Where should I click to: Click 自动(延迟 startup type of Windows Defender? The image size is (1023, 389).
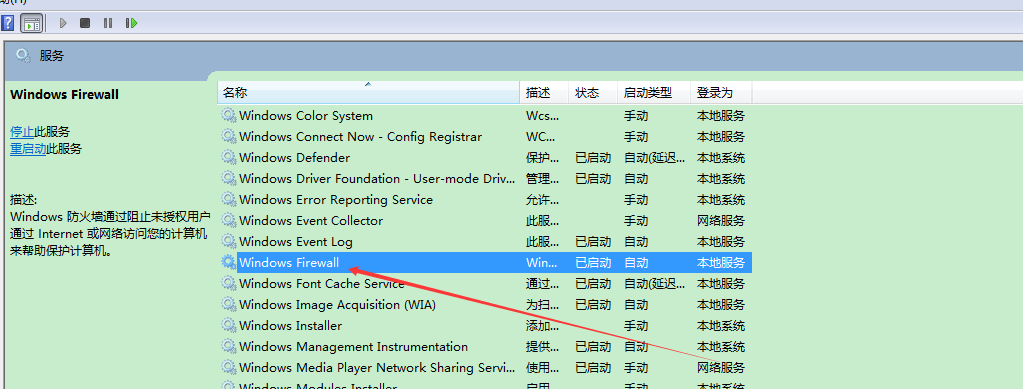pyautogui.click(x=654, y=157)
